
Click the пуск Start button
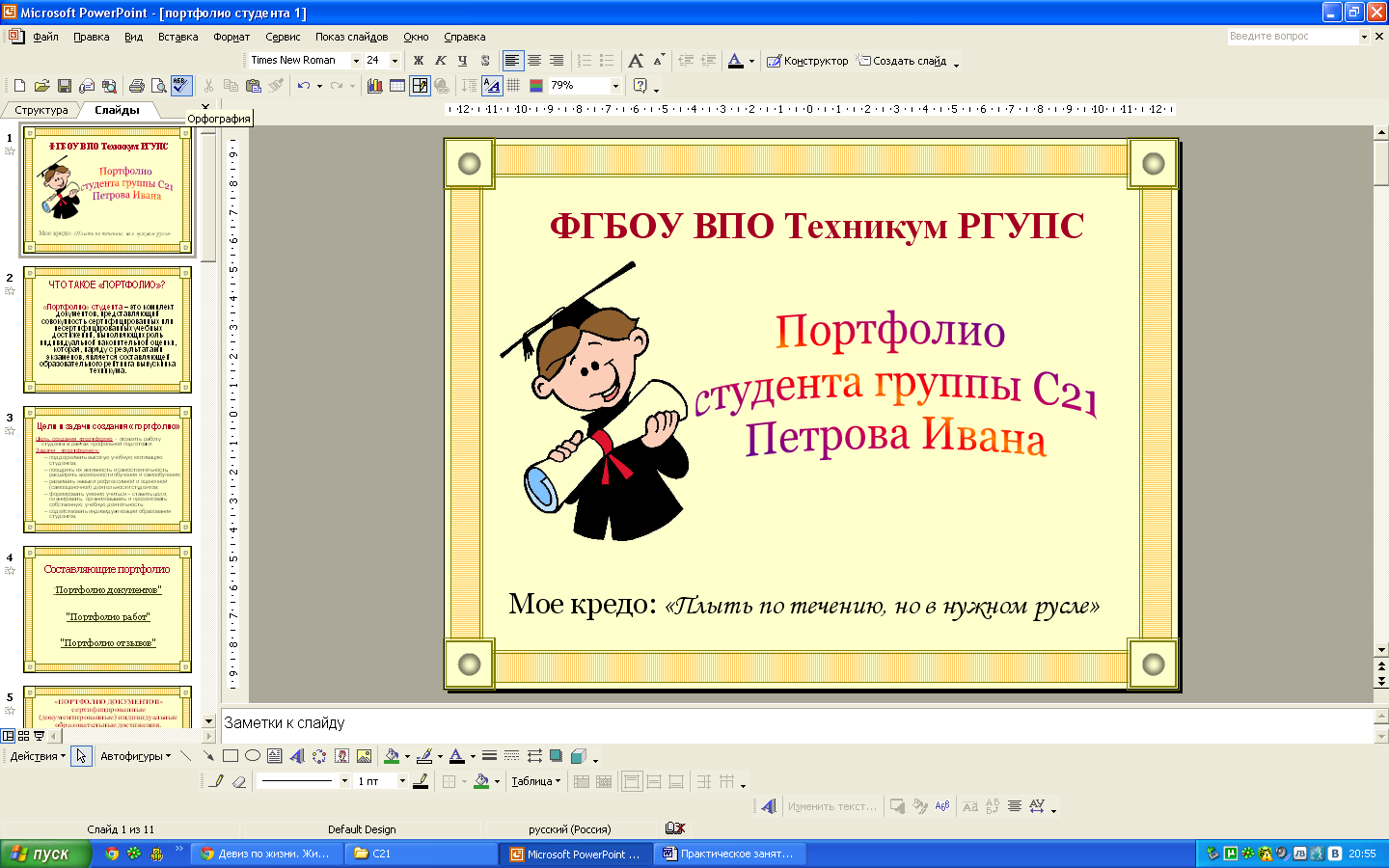point(45,854)
